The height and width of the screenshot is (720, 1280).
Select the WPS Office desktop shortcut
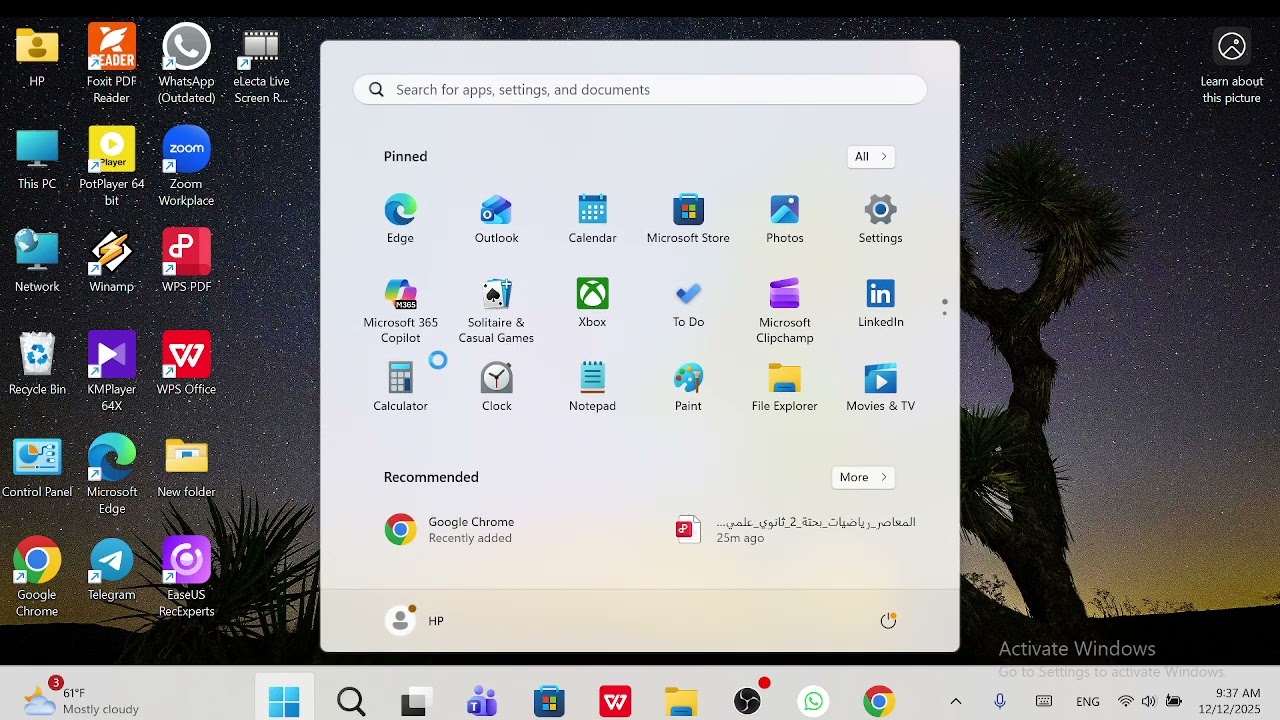tap(186, 365)
